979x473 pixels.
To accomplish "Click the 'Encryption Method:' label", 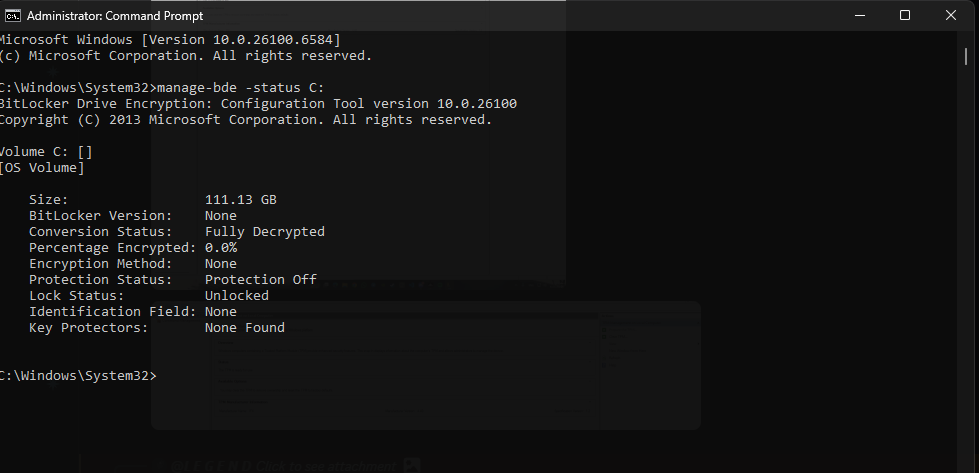I will click(x=101, y=263).
